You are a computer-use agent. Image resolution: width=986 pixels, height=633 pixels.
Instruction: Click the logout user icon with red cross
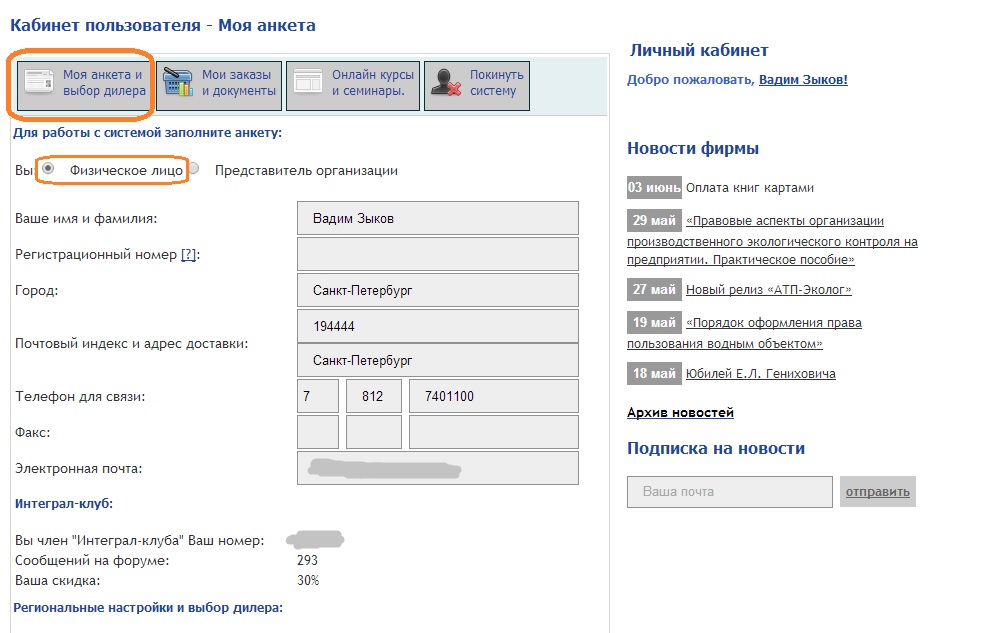point(446,83)
